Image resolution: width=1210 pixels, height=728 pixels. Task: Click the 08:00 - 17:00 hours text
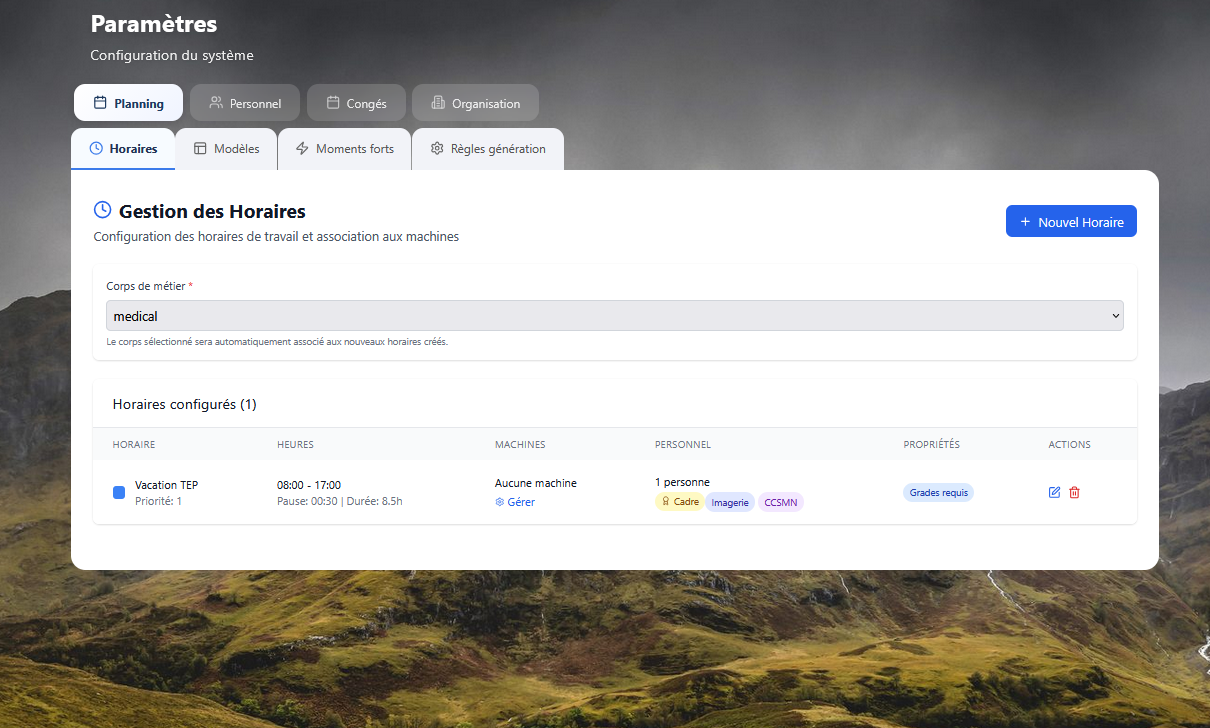pyautogui.click(x=309, y=485)
